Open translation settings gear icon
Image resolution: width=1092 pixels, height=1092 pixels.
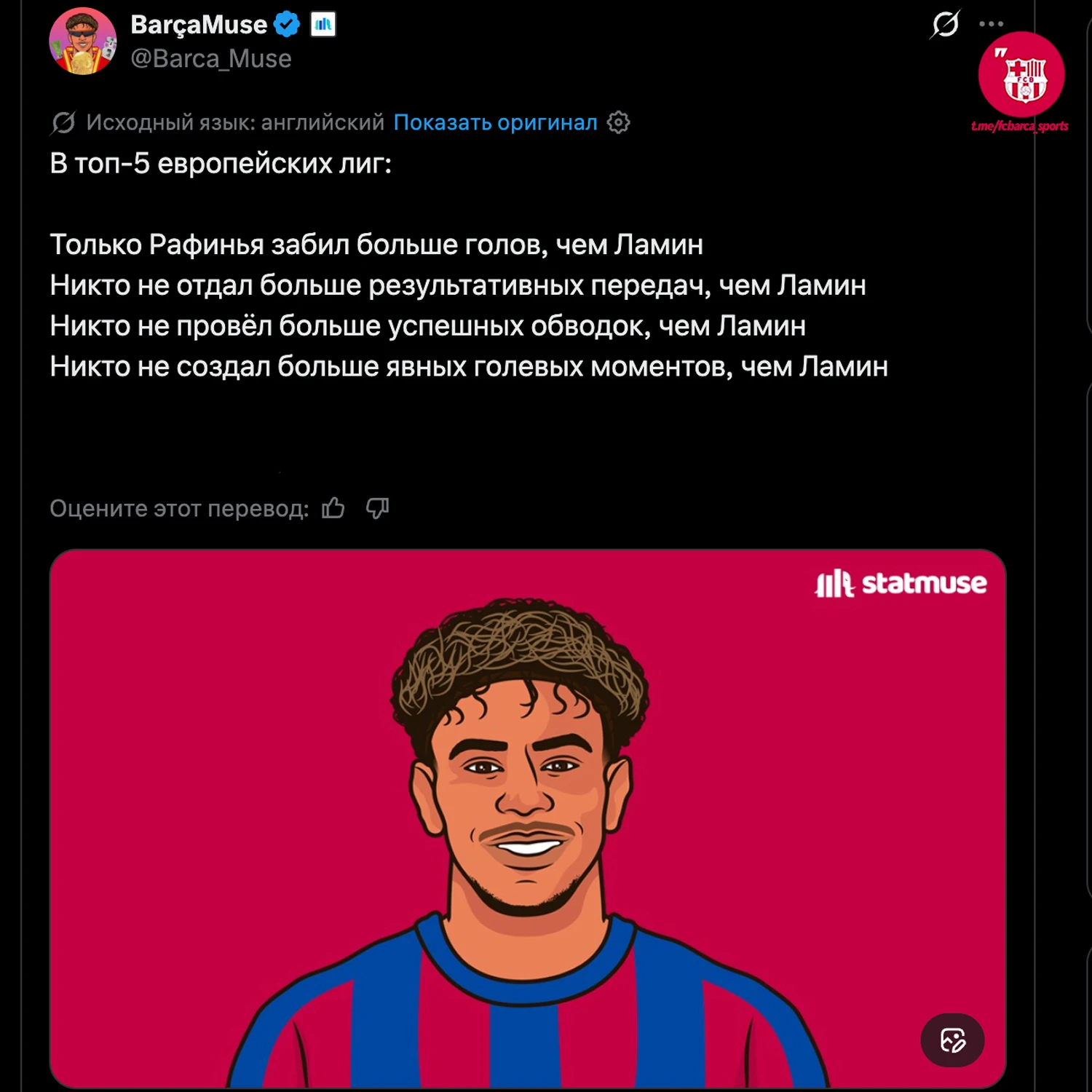[618, 122]
